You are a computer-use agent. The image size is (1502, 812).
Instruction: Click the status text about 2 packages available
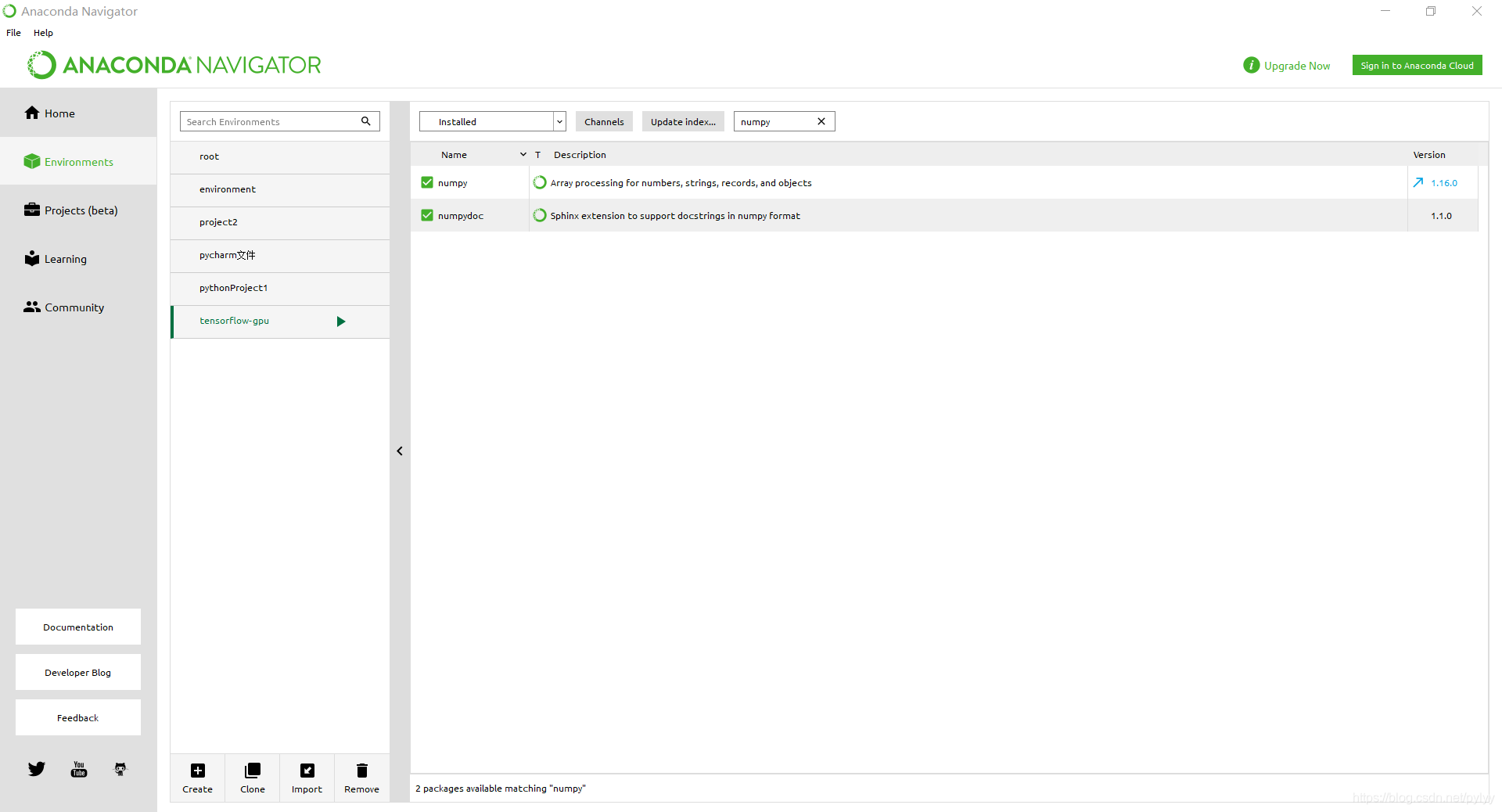(501, 789)
